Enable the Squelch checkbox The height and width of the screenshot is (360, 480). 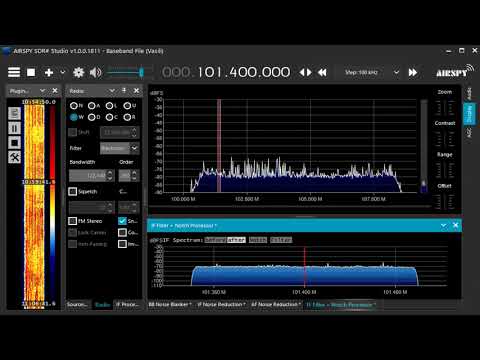click(72, 191)
